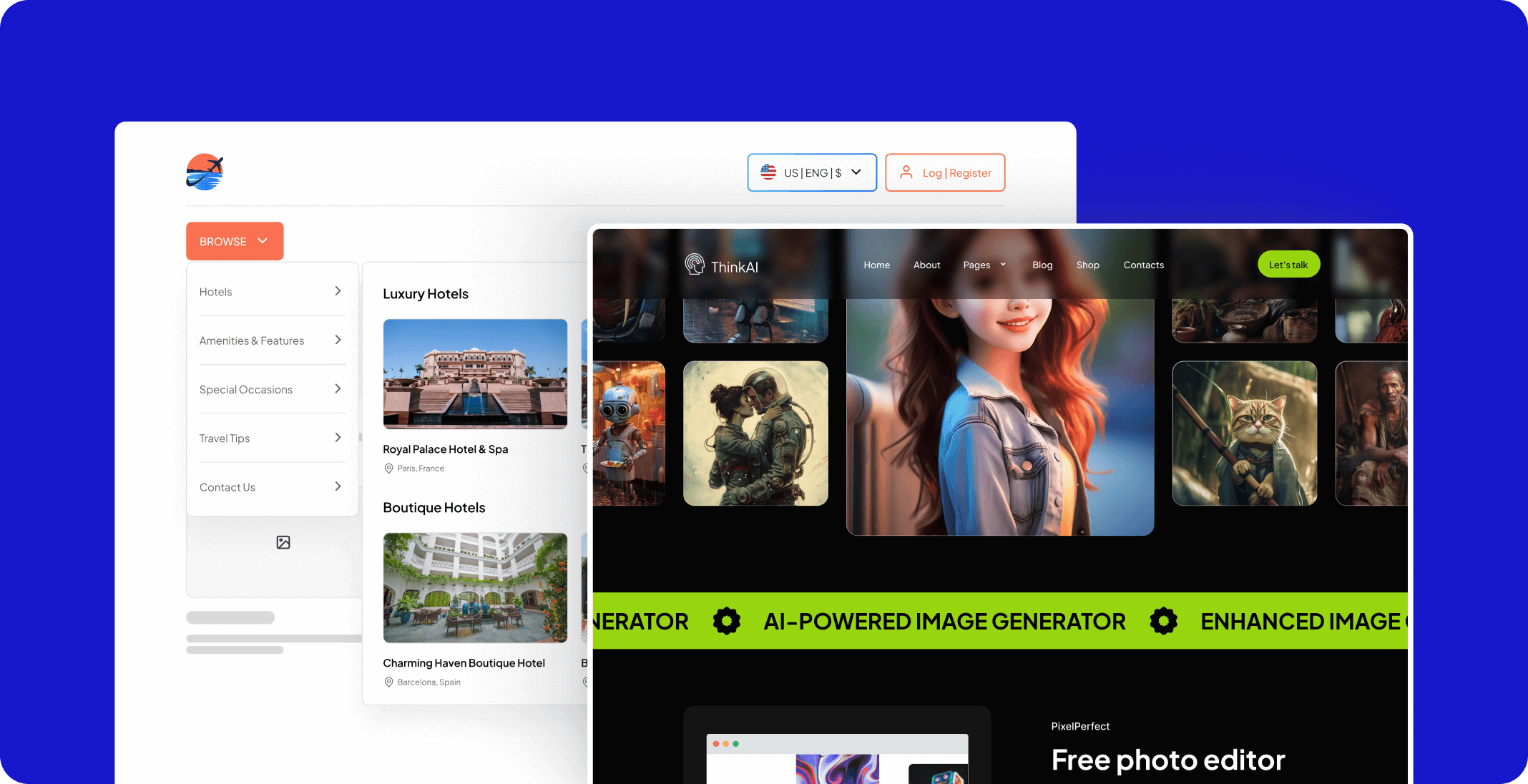Screen dimensions: 1528x784
Task: Select Home in the ThinkAI navigation
Action: click(x=876, y=265)
